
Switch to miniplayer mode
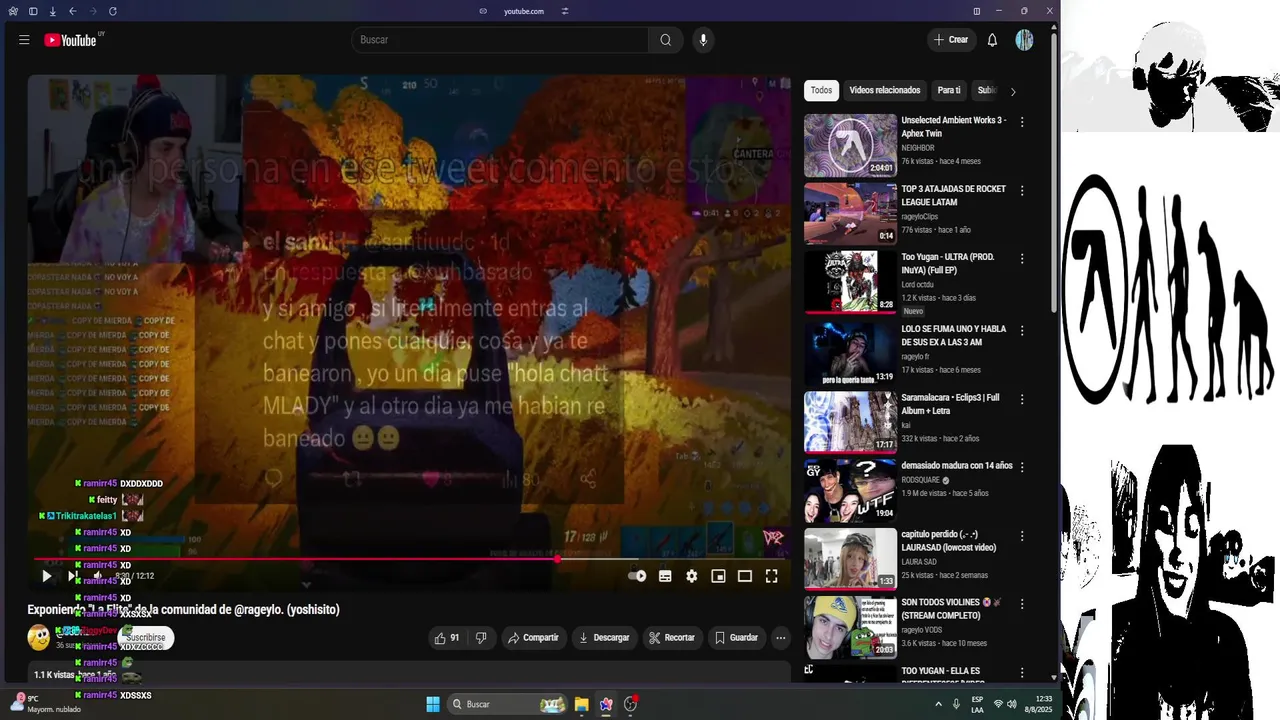[x=718, y=576]
